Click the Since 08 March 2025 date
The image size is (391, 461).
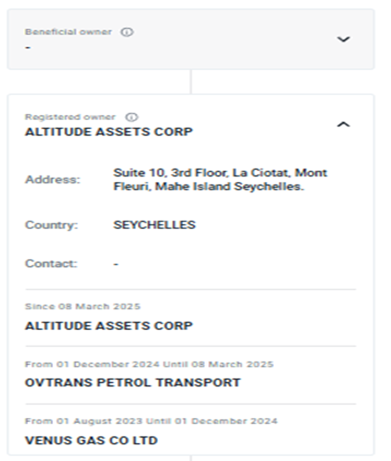83,306
